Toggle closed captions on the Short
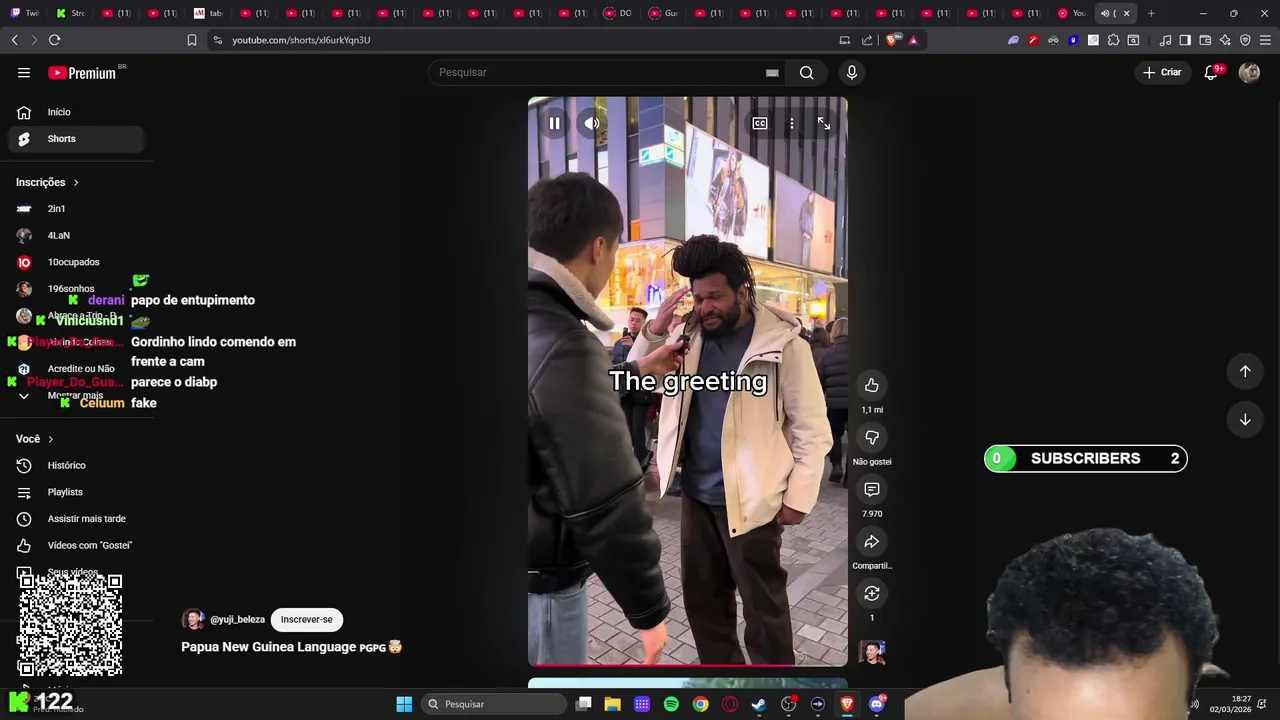 (x=760, y=123)
